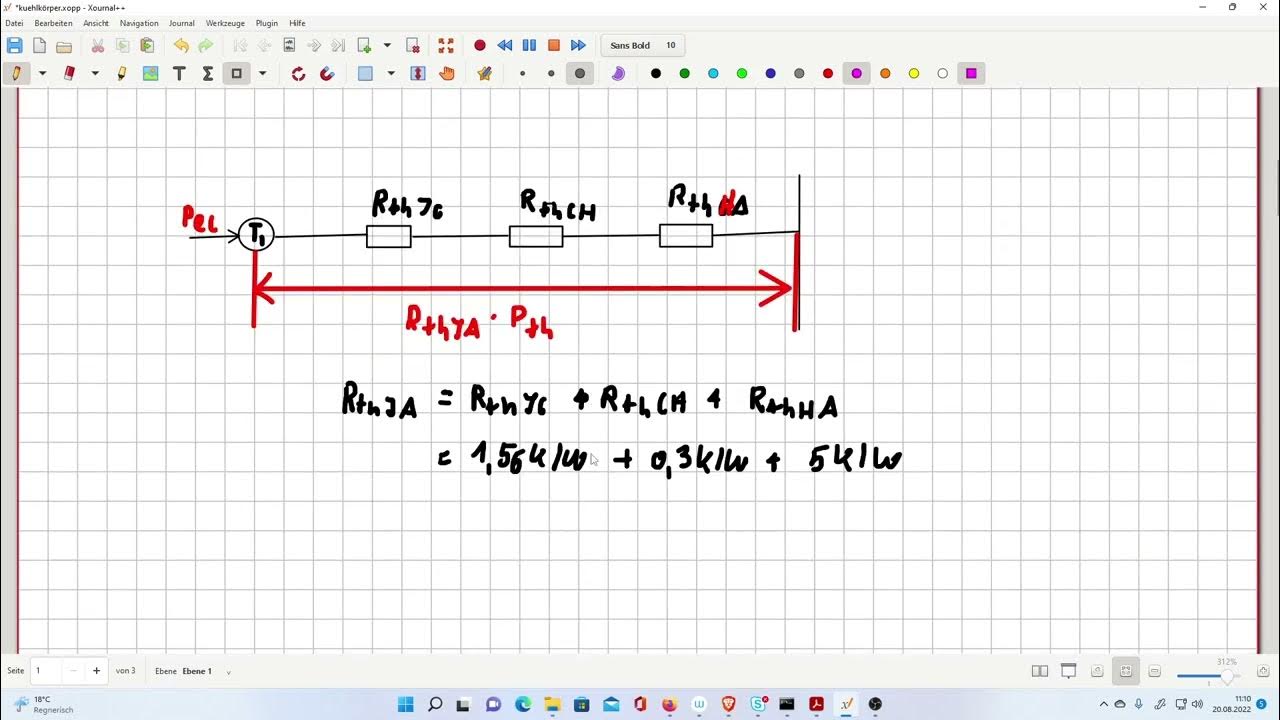Toggle presentation mode

point(1068,671)
